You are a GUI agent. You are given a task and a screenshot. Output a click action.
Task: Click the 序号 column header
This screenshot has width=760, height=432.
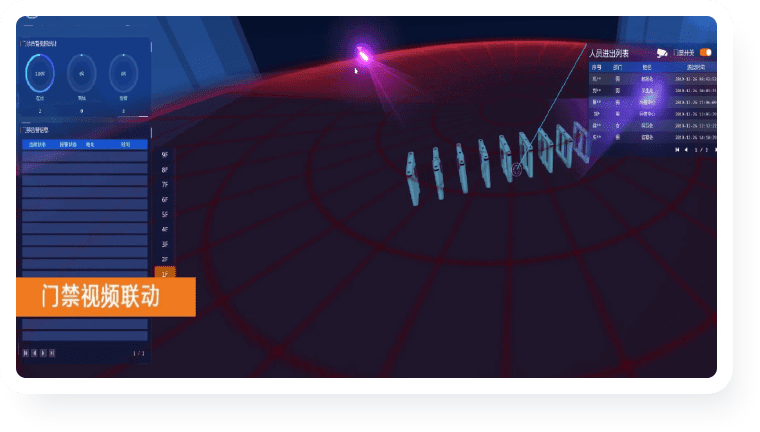tap(597, 67)
